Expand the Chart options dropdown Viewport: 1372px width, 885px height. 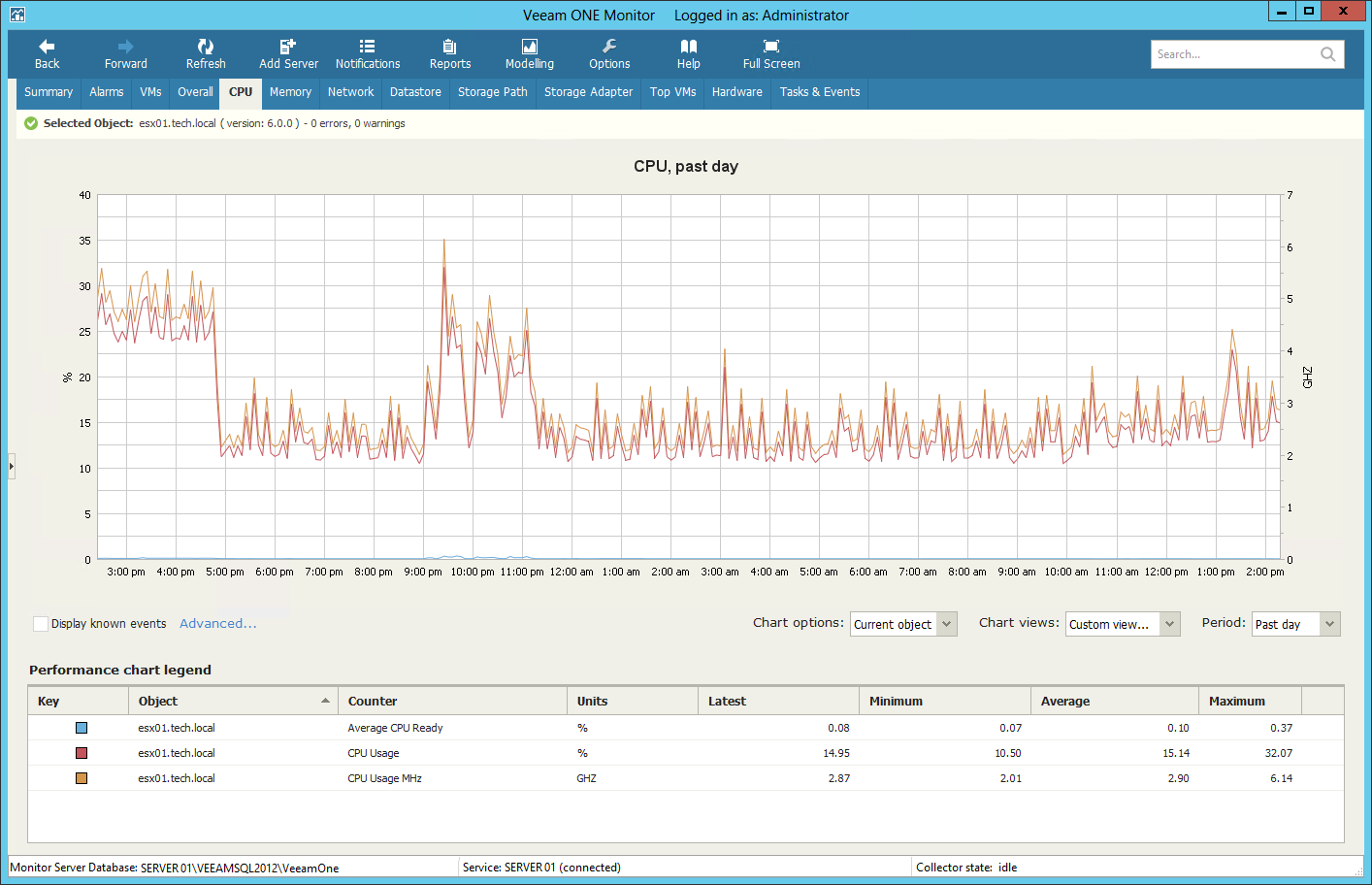[x=947, y=624]
